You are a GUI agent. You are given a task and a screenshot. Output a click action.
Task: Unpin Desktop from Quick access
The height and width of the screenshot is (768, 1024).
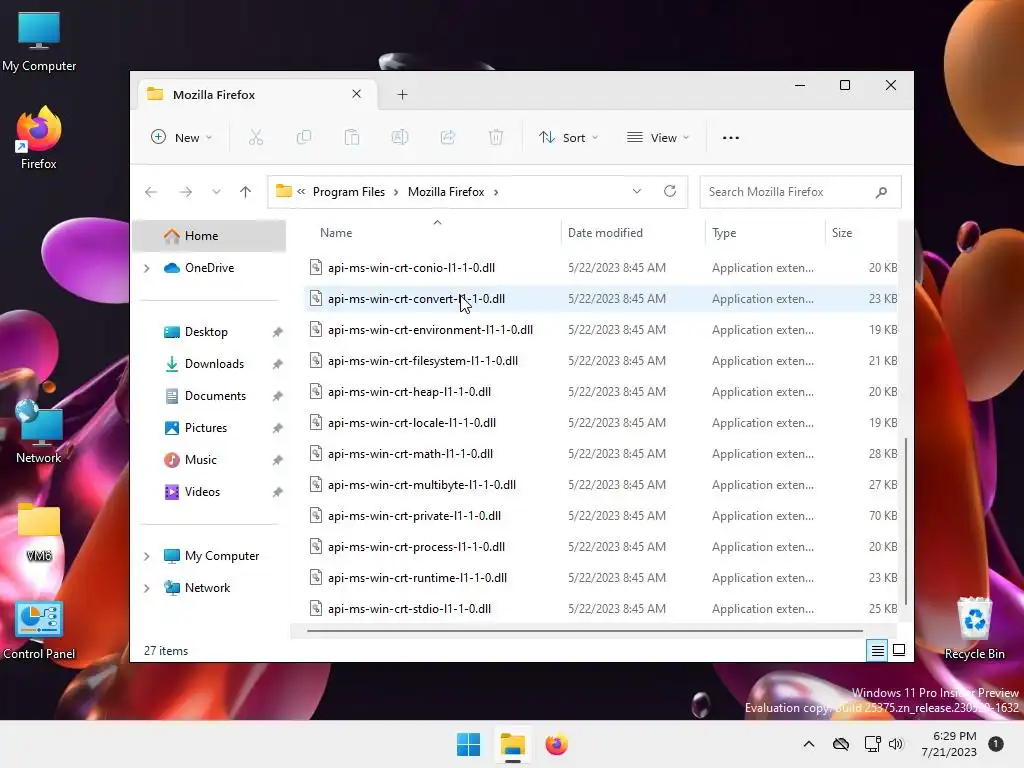pos(278,332)
